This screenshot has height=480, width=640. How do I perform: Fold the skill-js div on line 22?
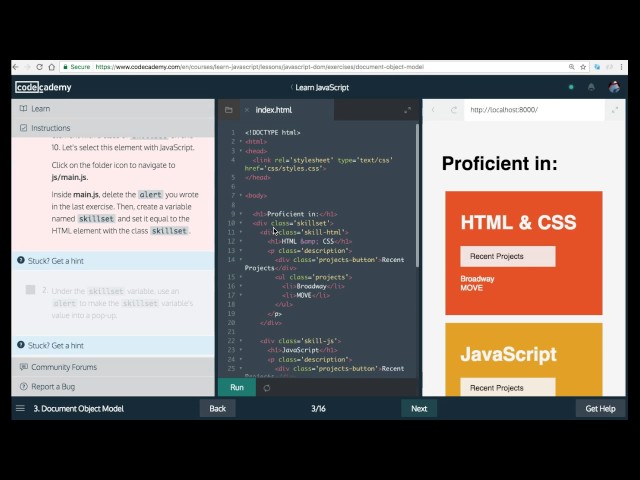coord(240,340)
